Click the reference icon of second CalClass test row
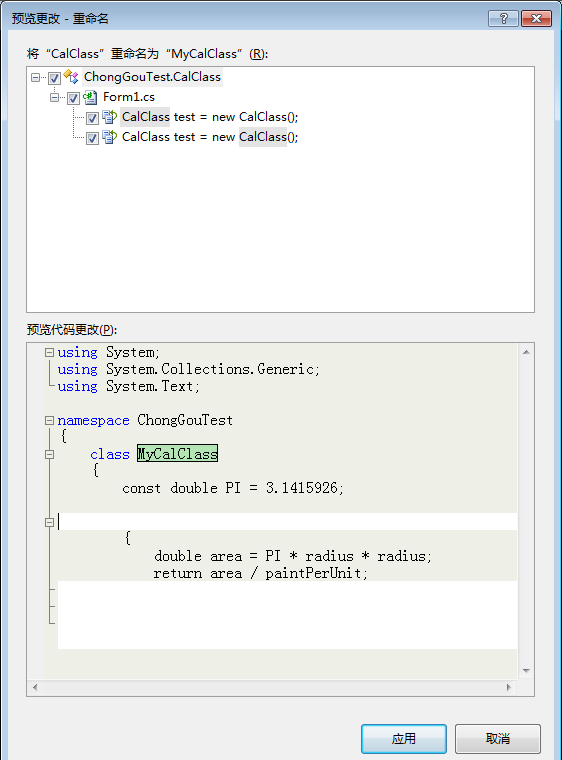This screenshot has width=562, height=760. coord(110,137)
